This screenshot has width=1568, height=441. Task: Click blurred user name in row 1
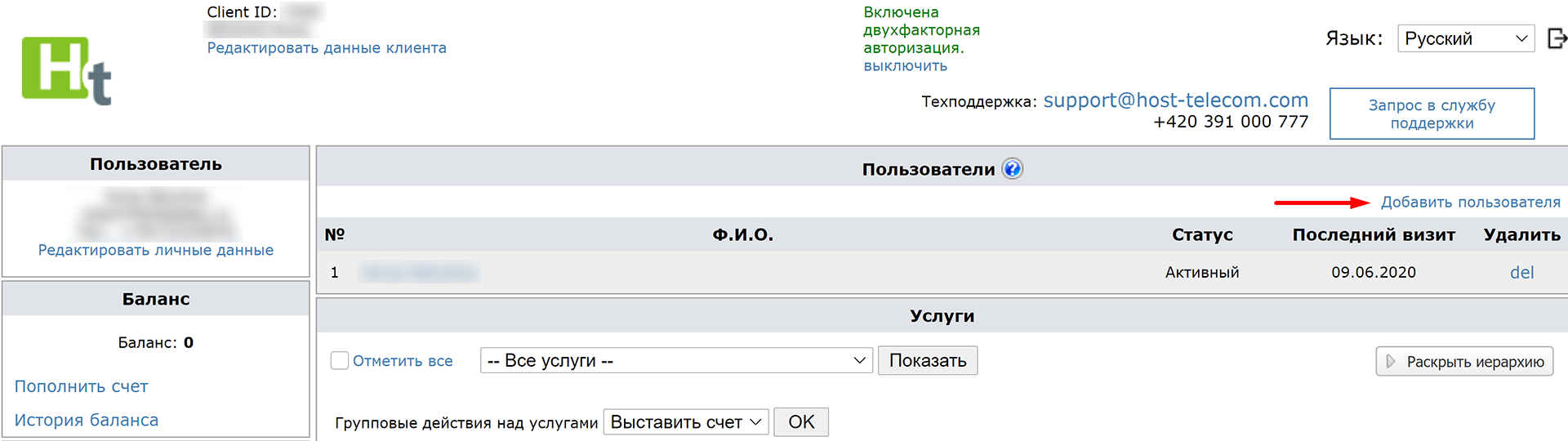pos(419,273)
